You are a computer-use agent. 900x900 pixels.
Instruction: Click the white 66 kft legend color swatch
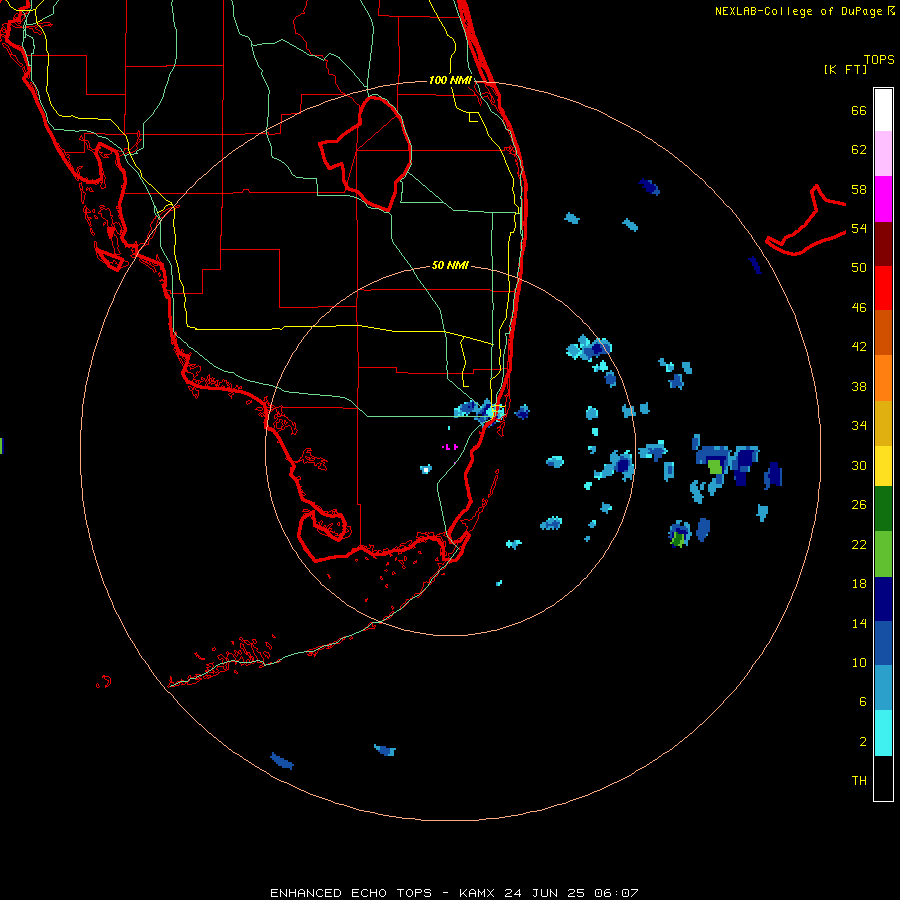pos(883,110)
